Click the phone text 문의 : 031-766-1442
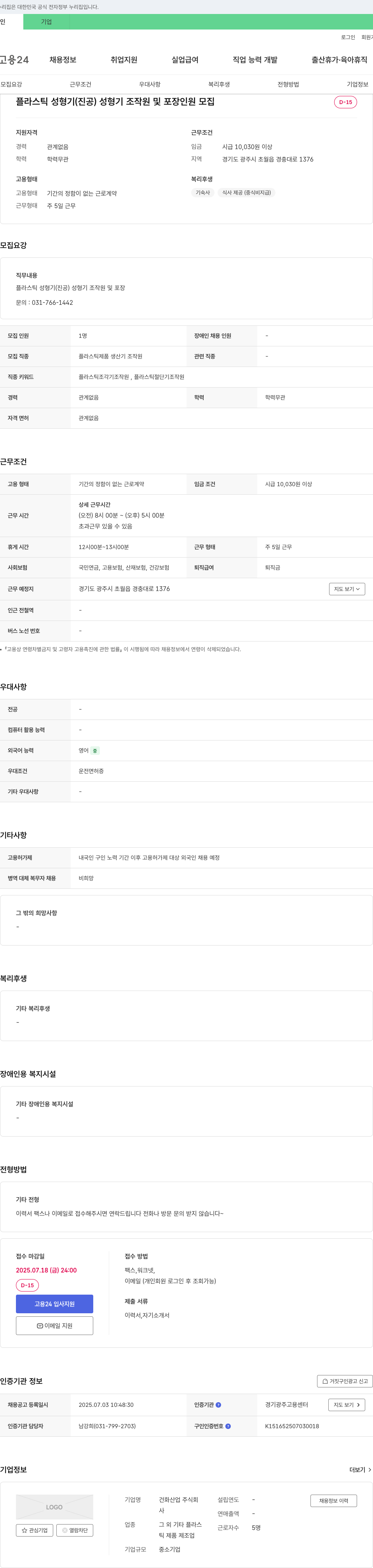Image resolution: width=373 pixels, height=1568 pixels. click(45, 302)
